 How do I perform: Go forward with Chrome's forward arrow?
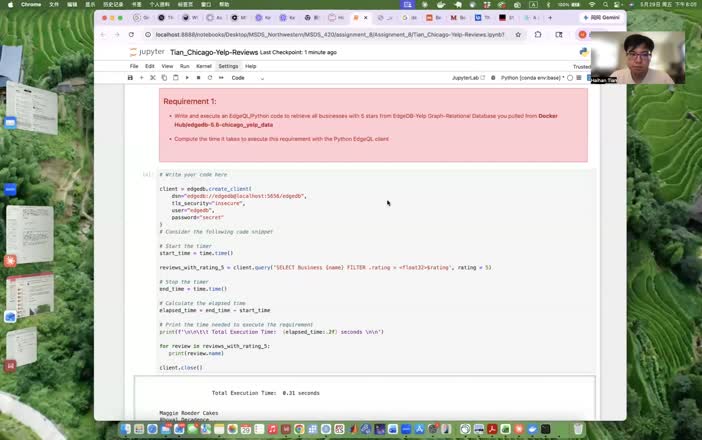116,34
